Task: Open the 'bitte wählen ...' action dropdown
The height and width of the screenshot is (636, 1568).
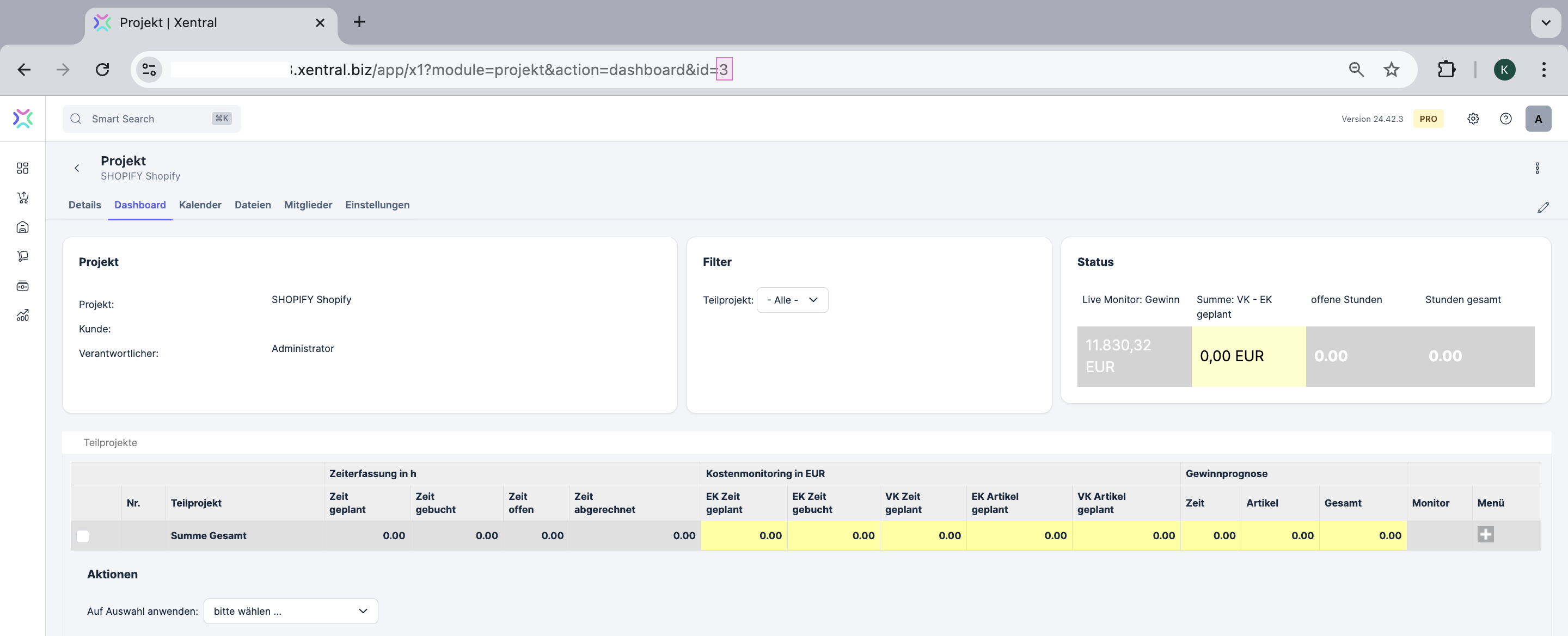Action: [290, 611]
